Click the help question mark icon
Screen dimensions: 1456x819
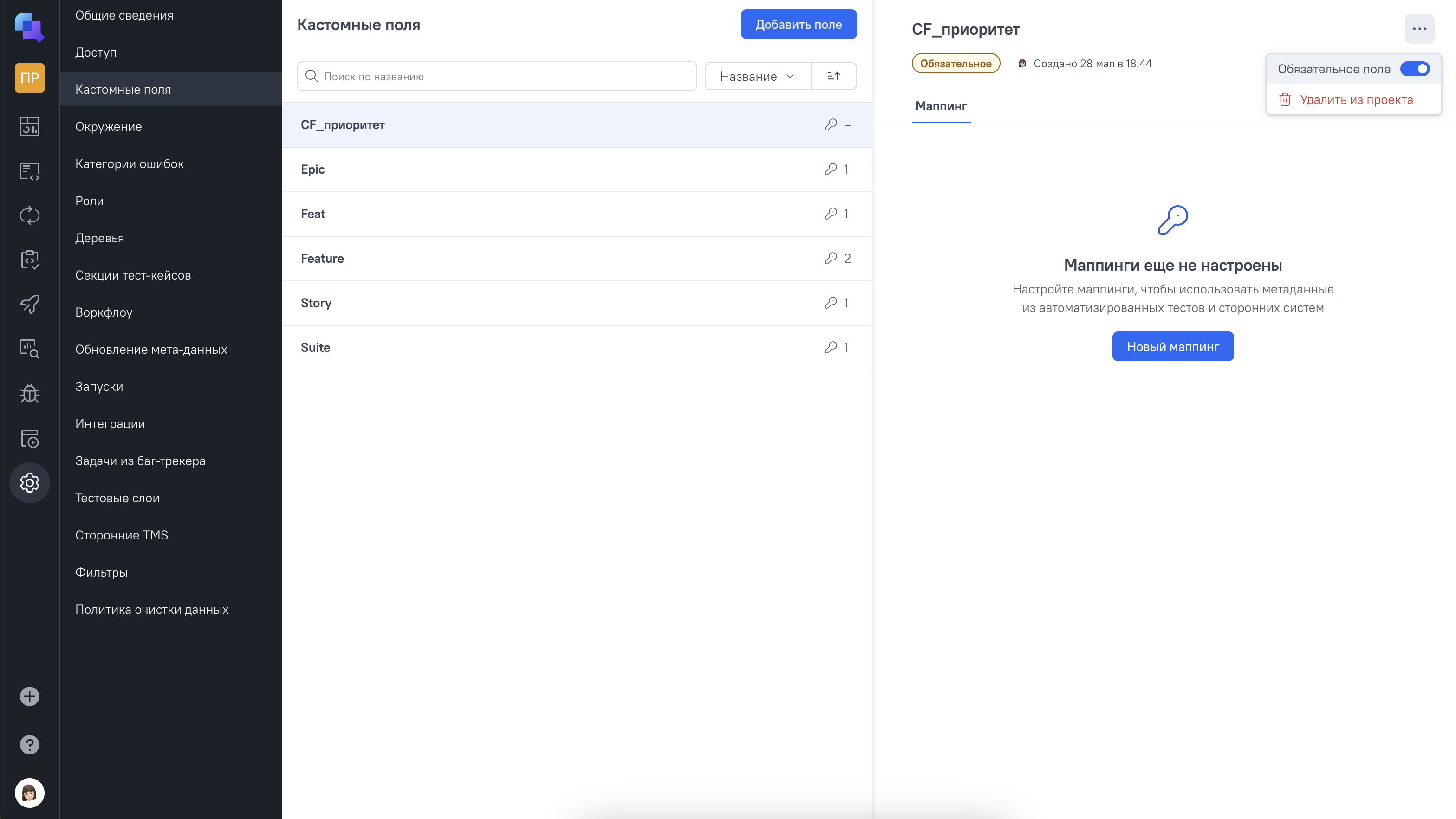[29, 744]
